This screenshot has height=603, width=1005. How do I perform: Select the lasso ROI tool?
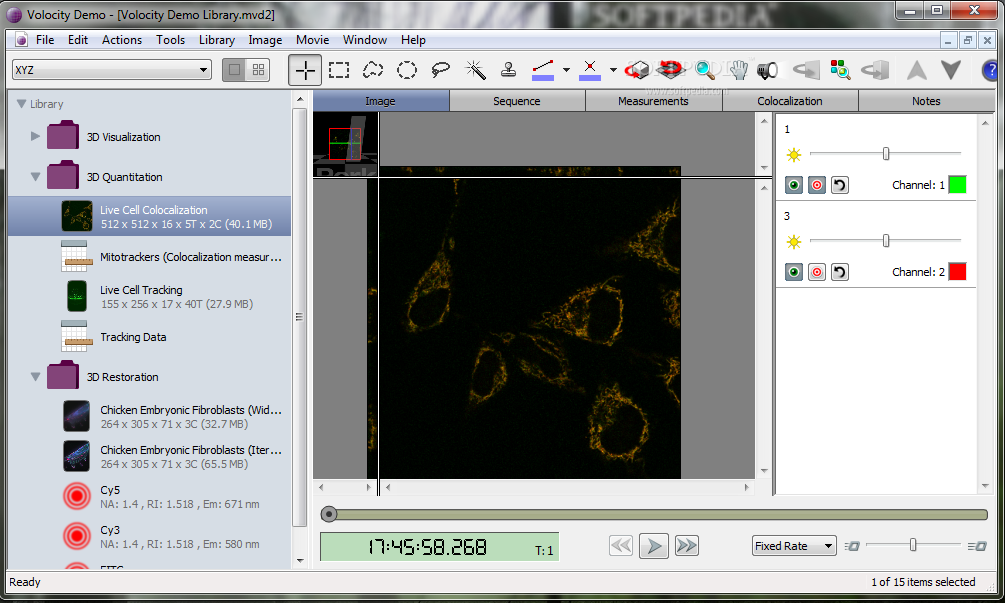pos(440,70)
